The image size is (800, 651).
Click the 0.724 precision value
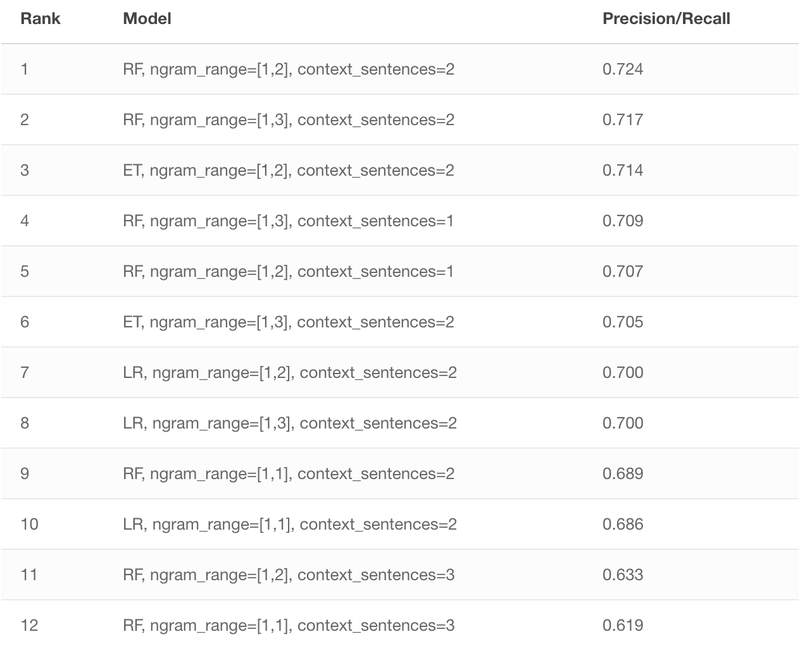tap(622, 69)
